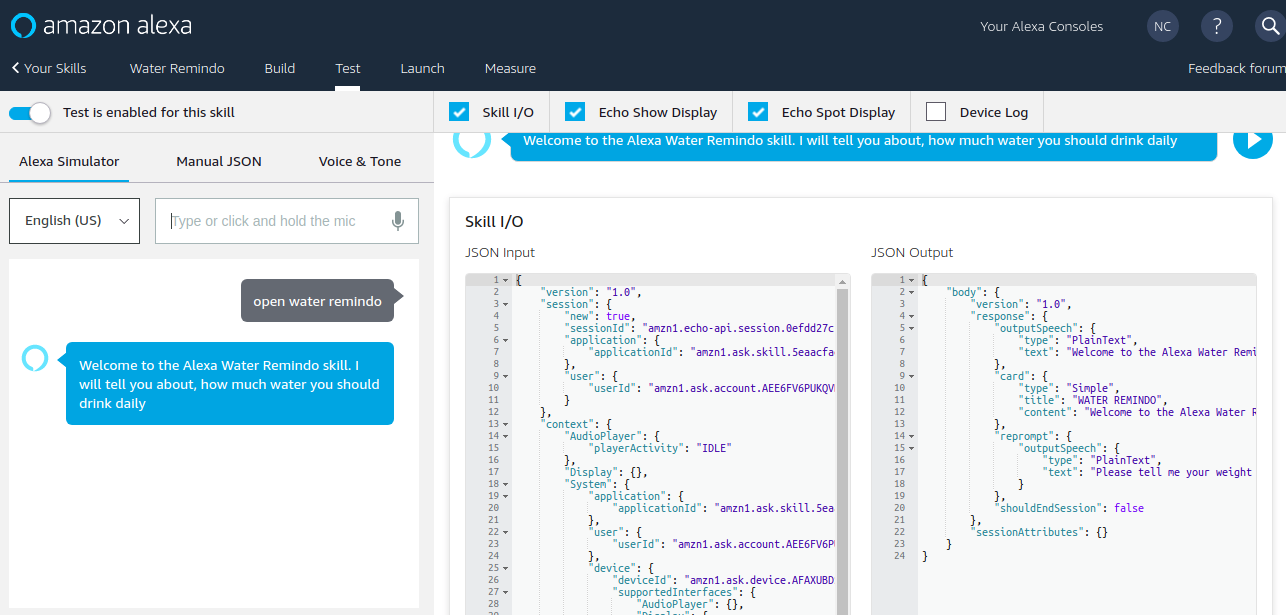
Task: Click the microphone icon in the input
Action: pyautogui.click(x=398, y=221)
